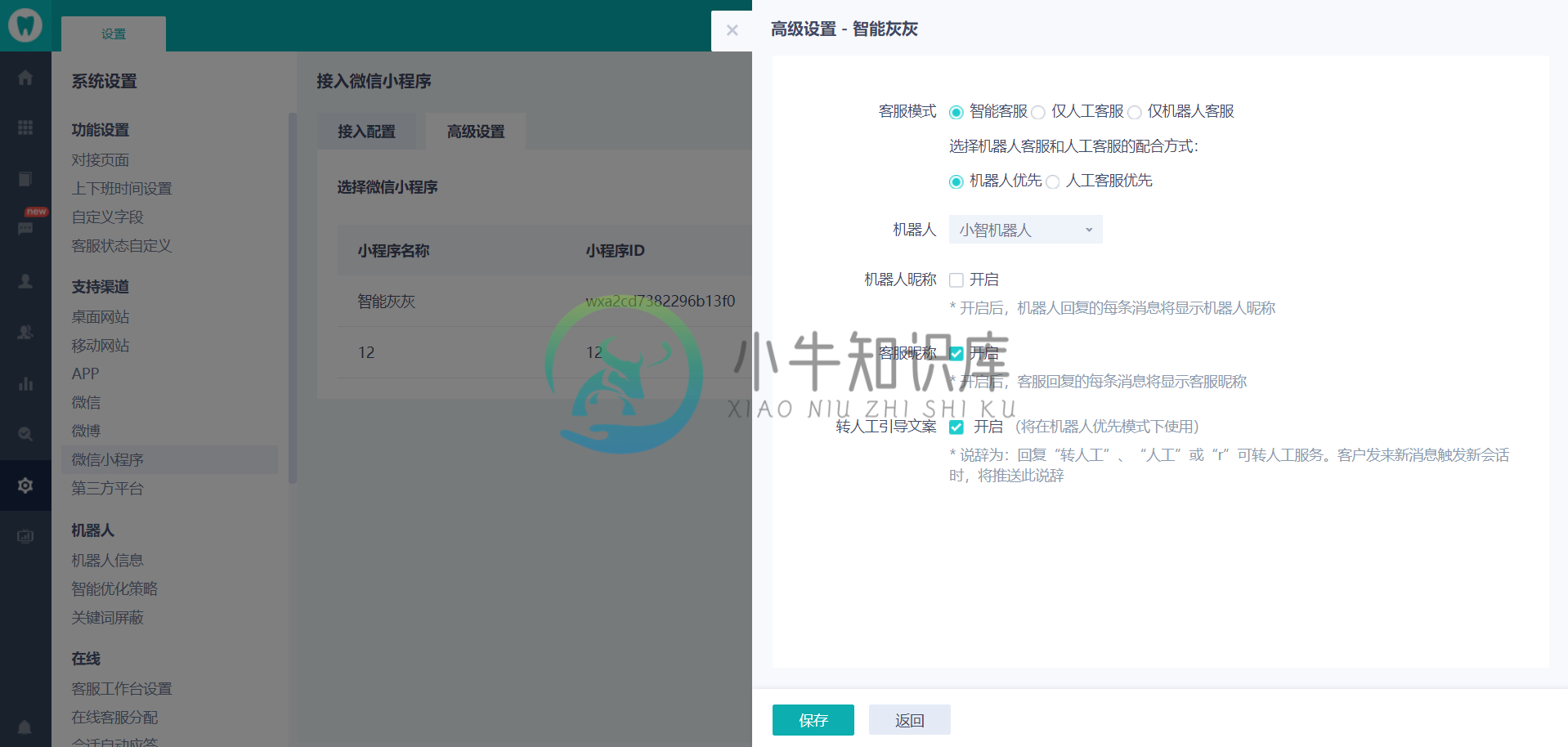Screen dimensions: 1568x747
Task: Open the 小智机器人 robot dropdown
Action: click(x=1025, y=230)
